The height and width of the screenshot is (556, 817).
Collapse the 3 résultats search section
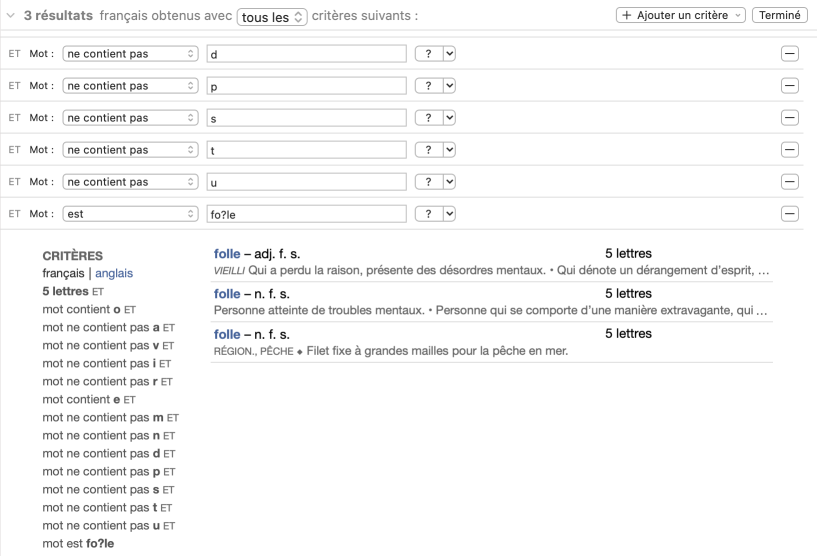click(11, 16)
